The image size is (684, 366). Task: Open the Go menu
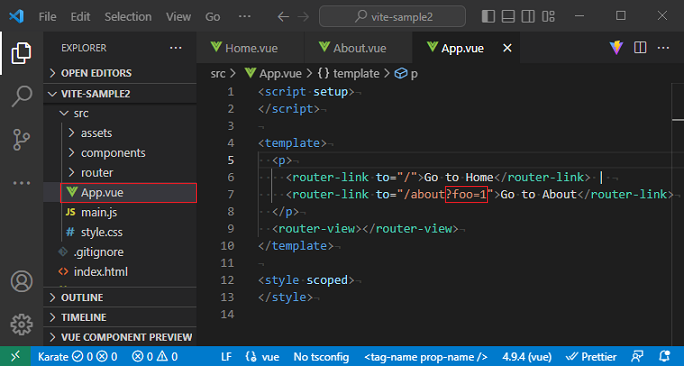pos(212,17)
